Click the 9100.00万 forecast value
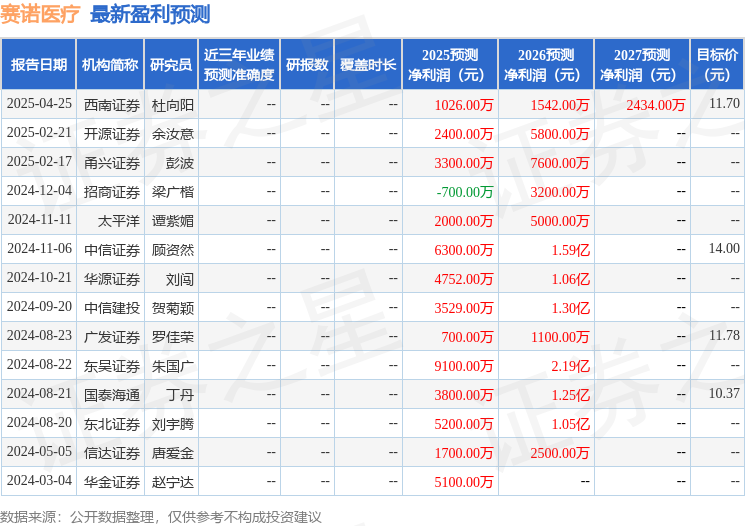The image size is (745, 526). [463, 366]
